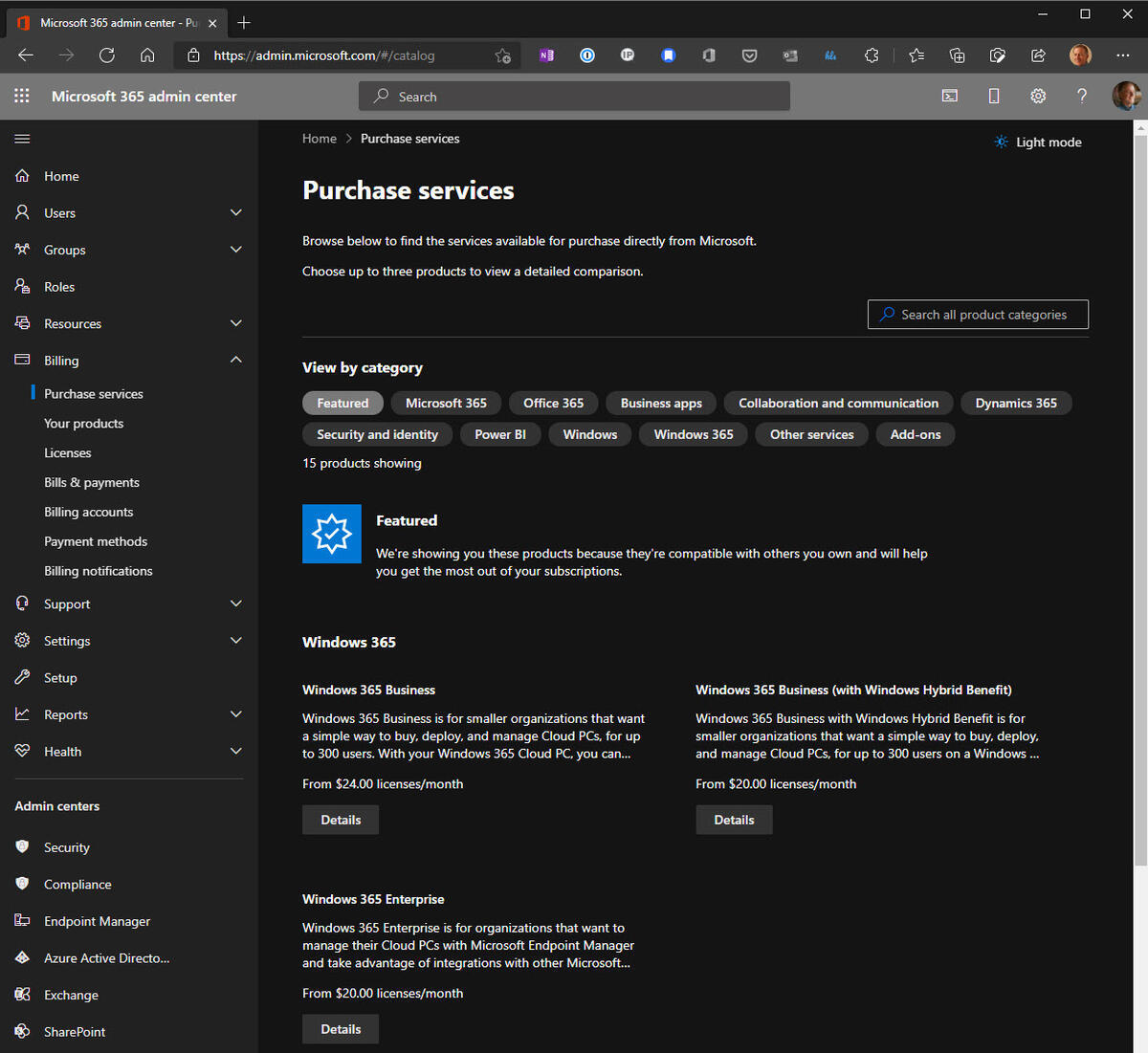Go to Bills & payments page
The image size is (1148, 1053).
tap(92, 482)
